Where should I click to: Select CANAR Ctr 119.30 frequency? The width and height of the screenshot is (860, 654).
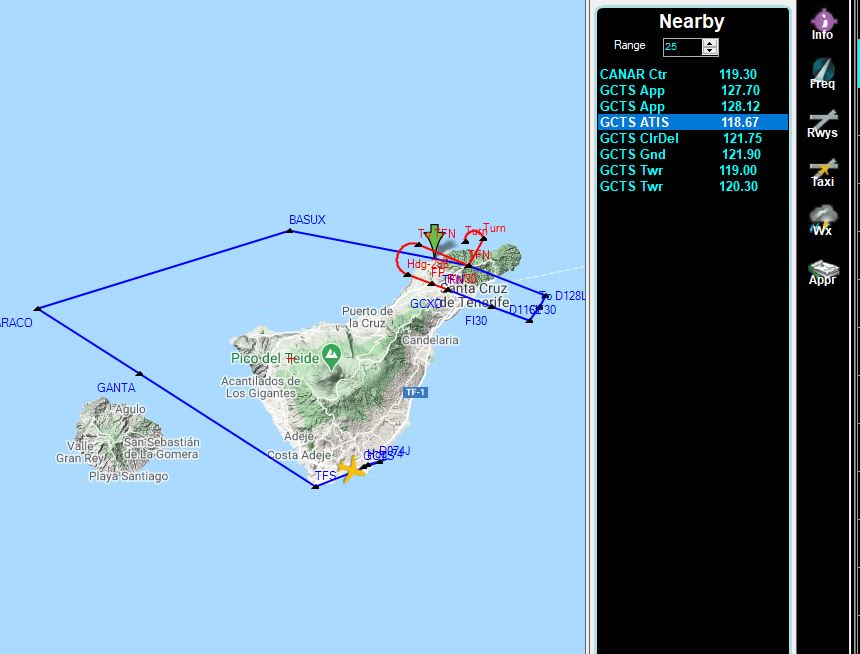pyautogui.click(x=693, y=75)
